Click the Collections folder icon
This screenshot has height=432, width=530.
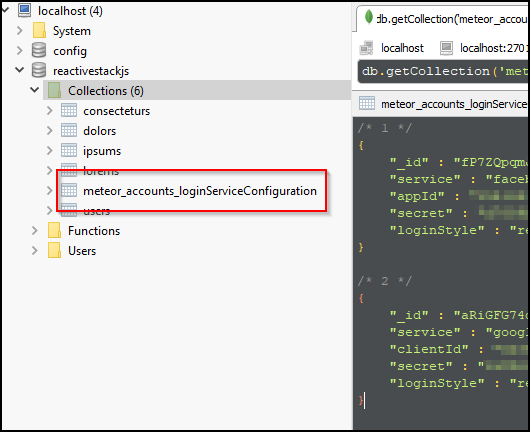[54, 90]
